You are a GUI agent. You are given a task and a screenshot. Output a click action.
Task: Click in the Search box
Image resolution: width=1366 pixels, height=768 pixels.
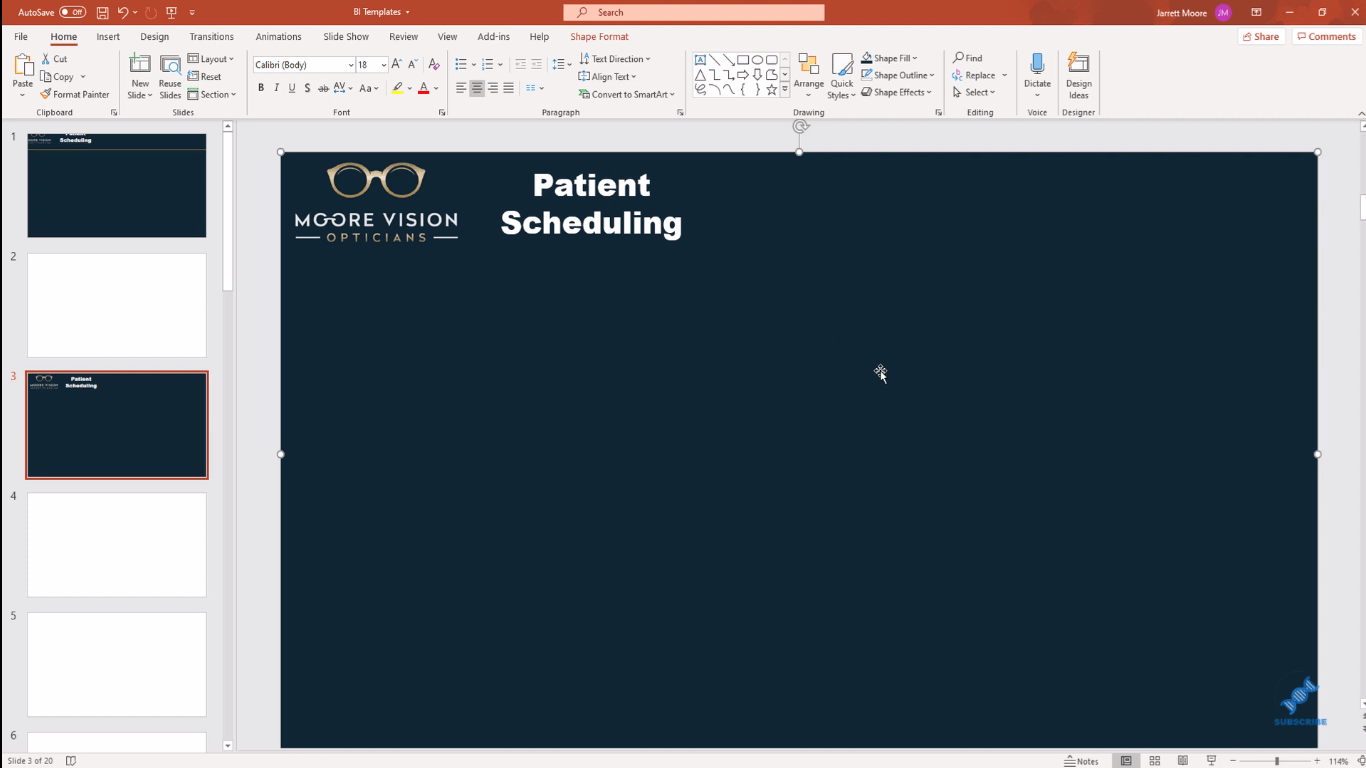[x=694, y=12]
